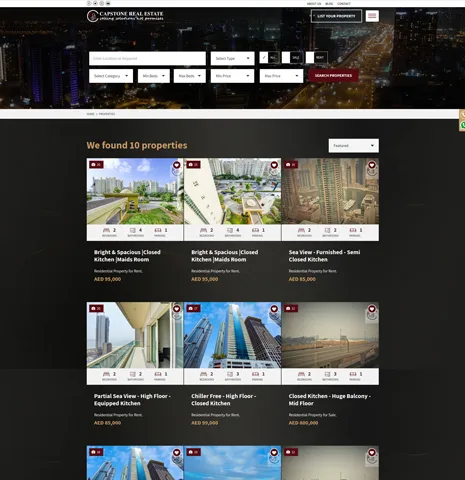Expand the Max Beds dropdown
This screenshot has width=465, height=480.
tap(190, 76)
